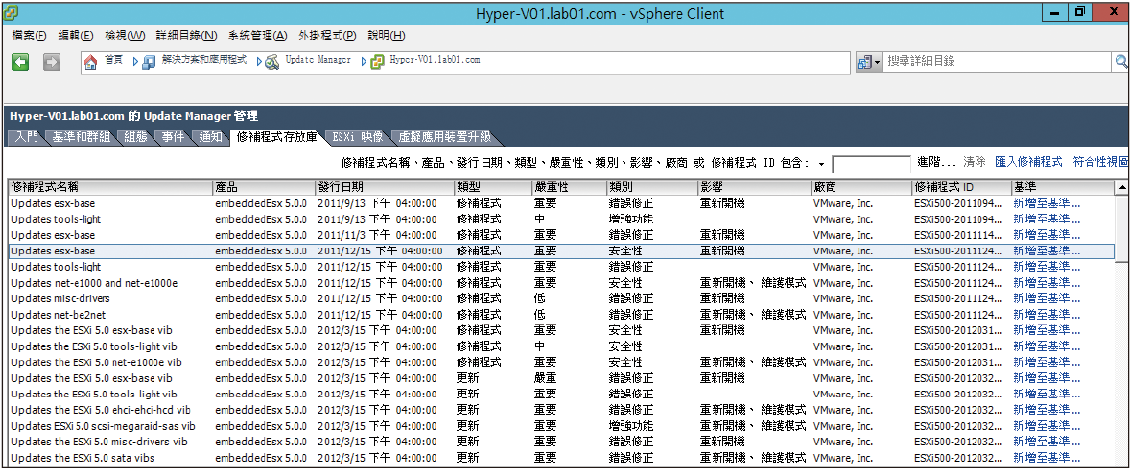Sort by 基準 column header
Viewport: 1133px width, 472px height.
[x=1062, y=187]
